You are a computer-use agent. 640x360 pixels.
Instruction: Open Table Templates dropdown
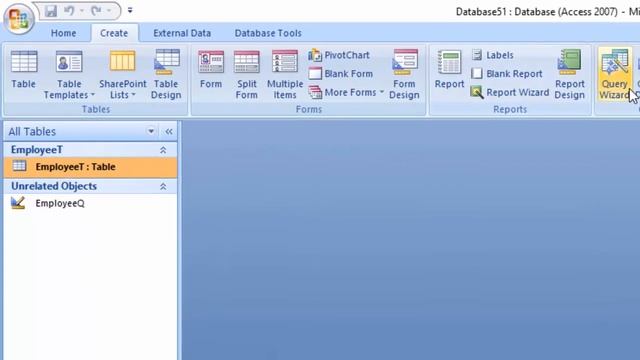69,75
